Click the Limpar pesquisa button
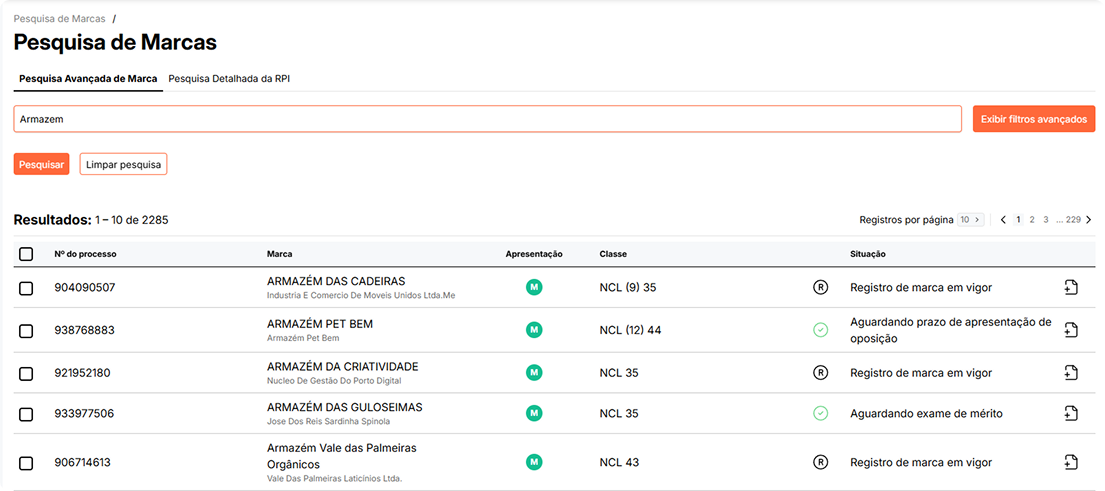 123,164
